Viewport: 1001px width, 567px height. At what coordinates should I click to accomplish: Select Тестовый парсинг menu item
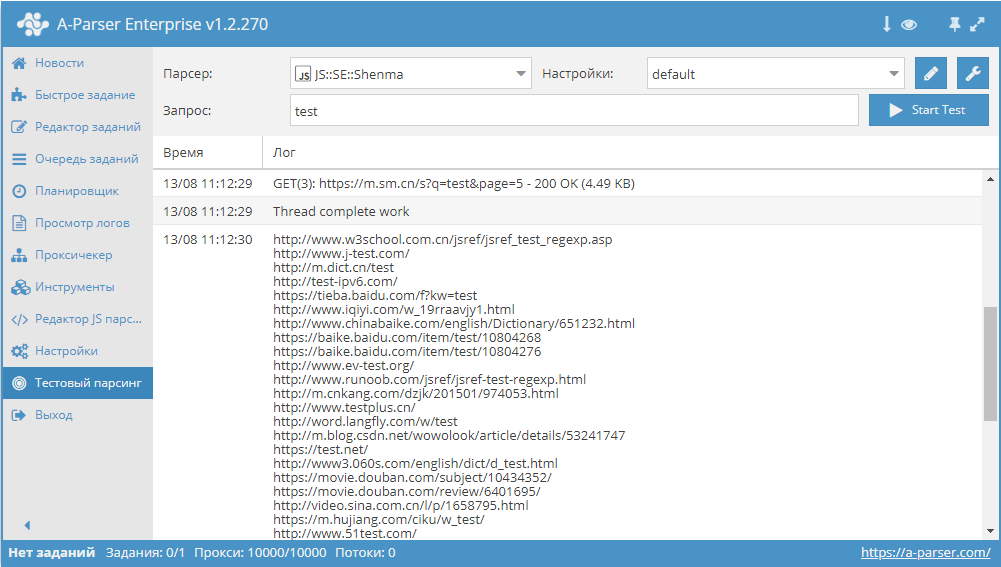77,383
